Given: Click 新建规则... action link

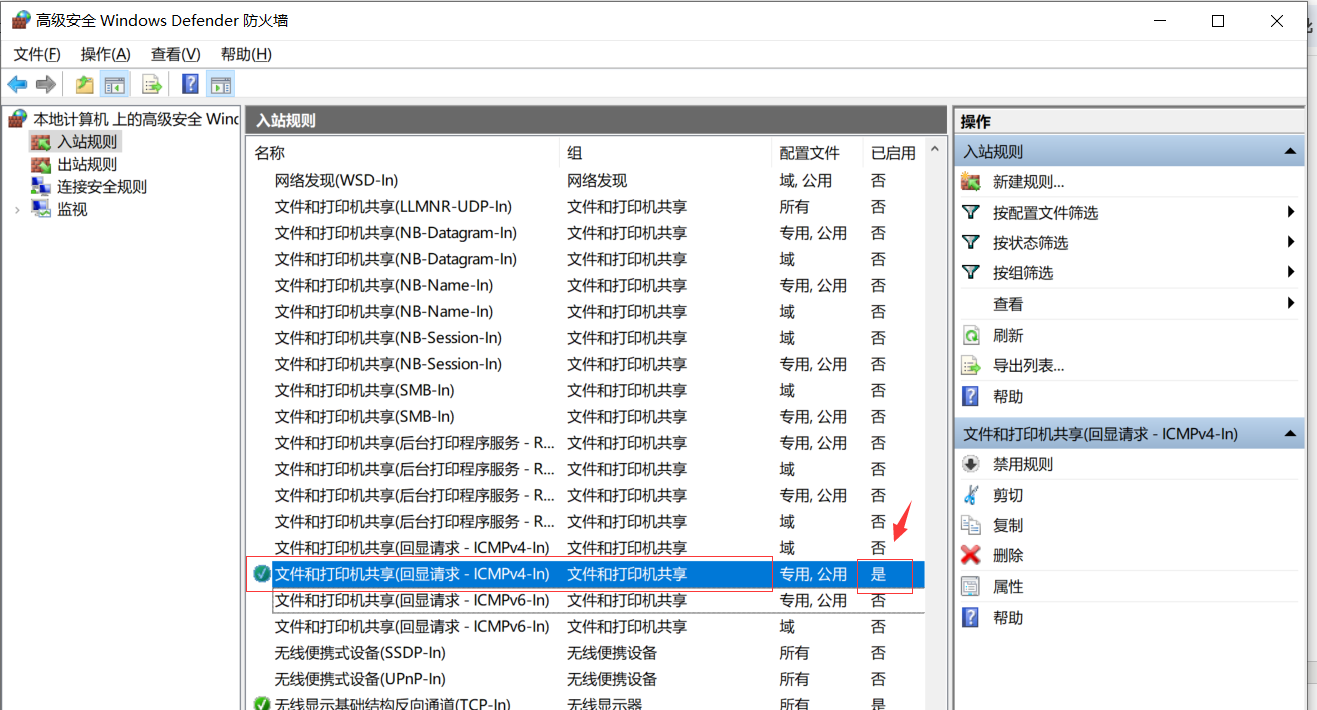Looking at the screenshot, I should point(1028,182).
